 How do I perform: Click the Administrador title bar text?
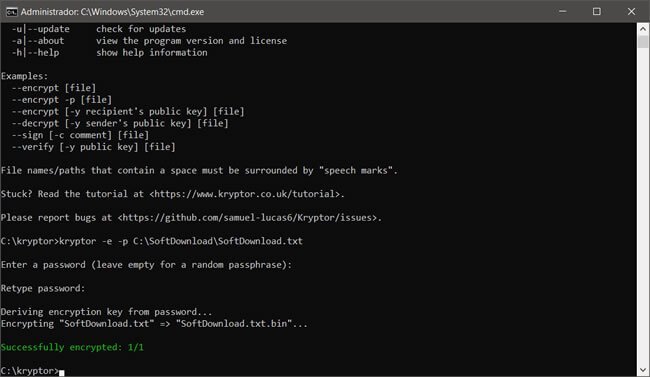tap(112, 12)
